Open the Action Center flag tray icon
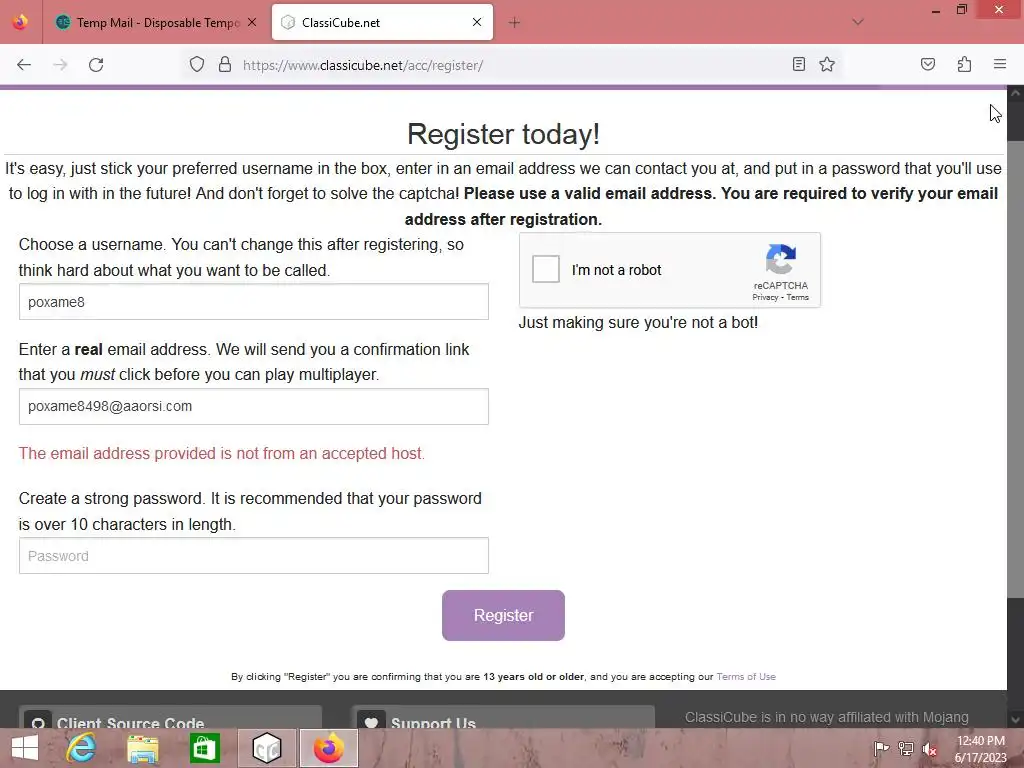1024x768 pixels. [881, 748]
